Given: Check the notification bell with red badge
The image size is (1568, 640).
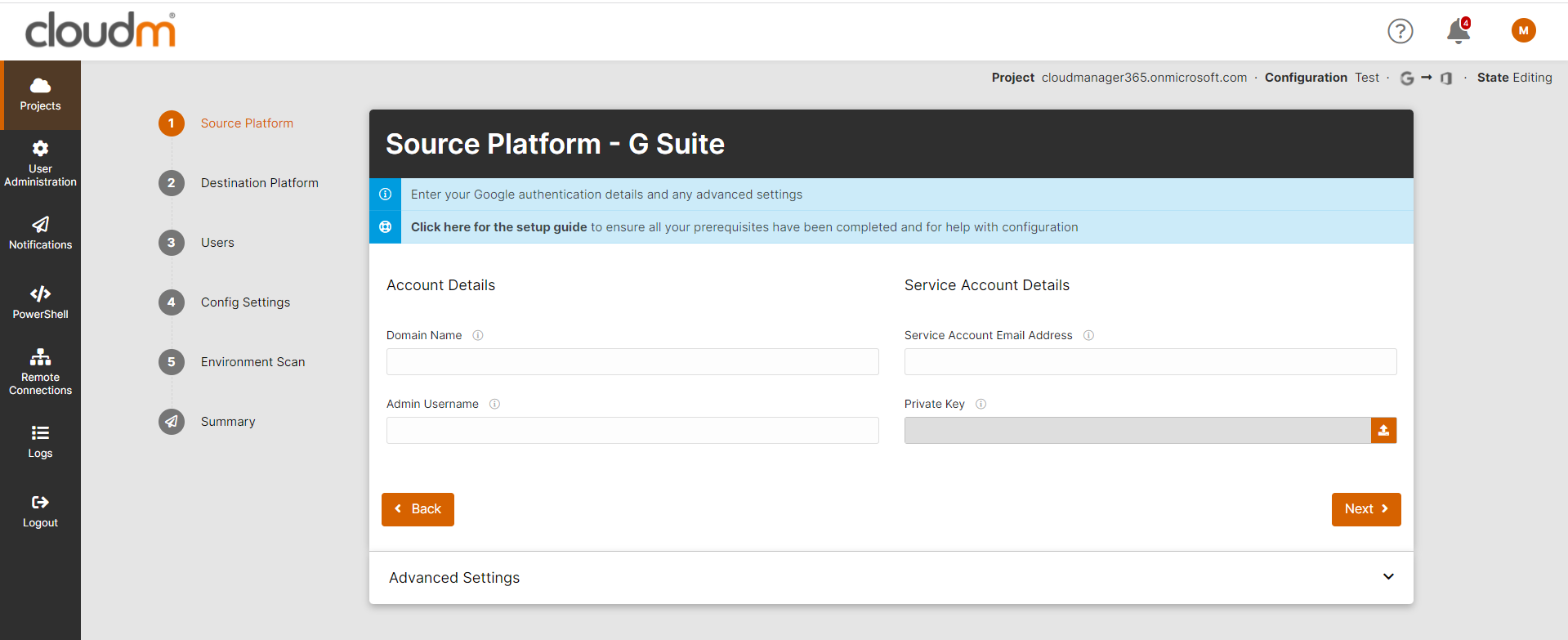Looking at the screenshot, I should pyautogui.click(x=1459, y=30).
